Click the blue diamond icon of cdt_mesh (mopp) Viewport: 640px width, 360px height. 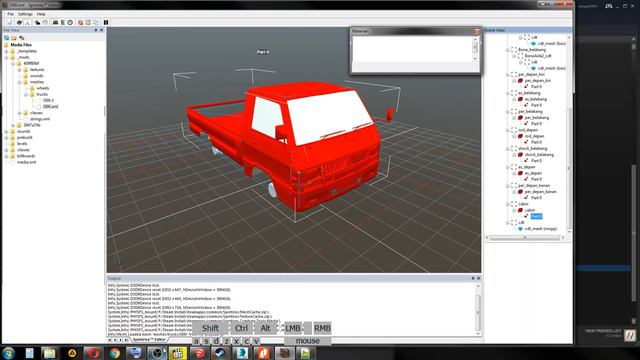(x=520, y=229)
